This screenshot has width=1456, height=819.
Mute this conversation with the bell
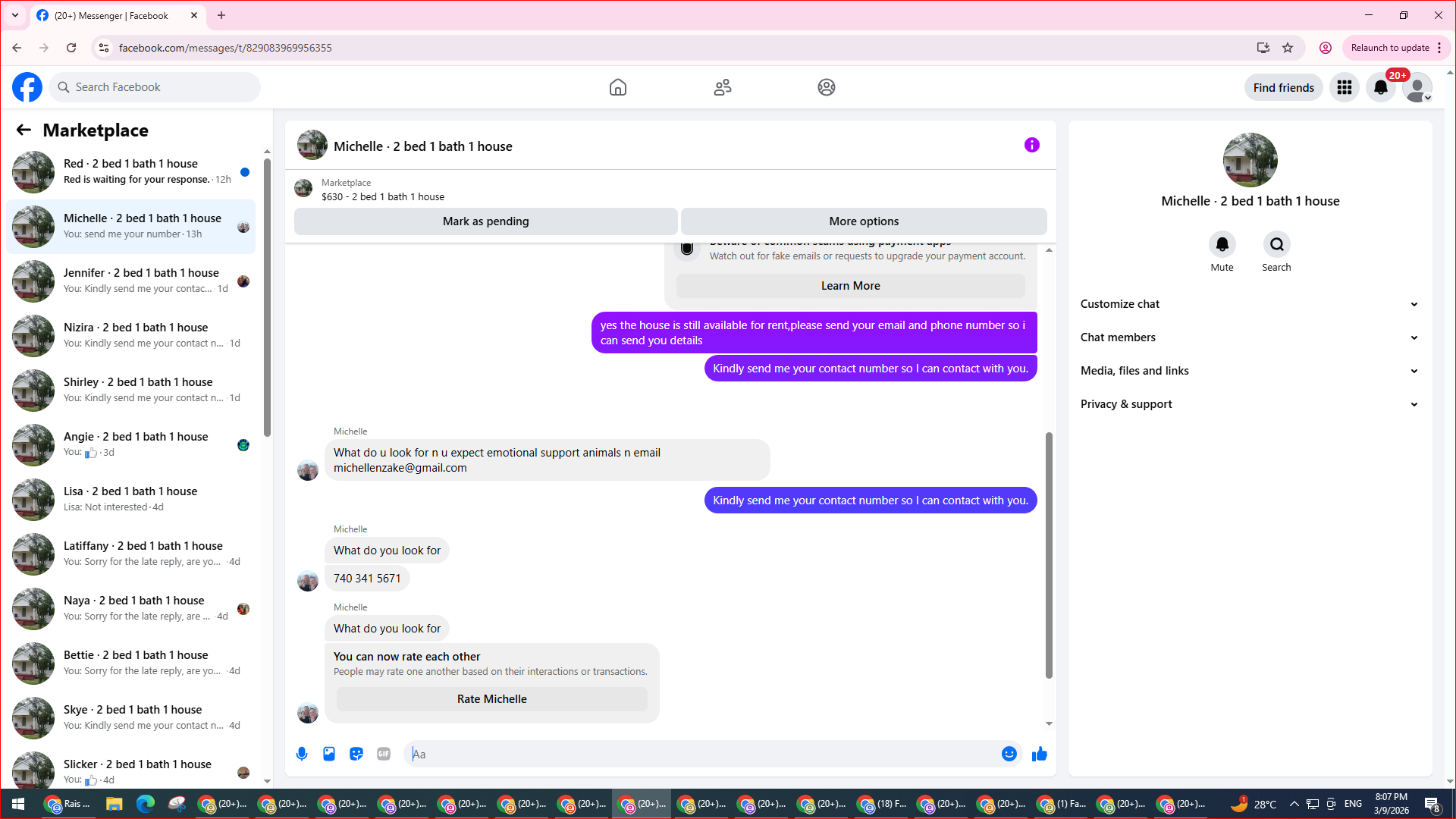1222,244
